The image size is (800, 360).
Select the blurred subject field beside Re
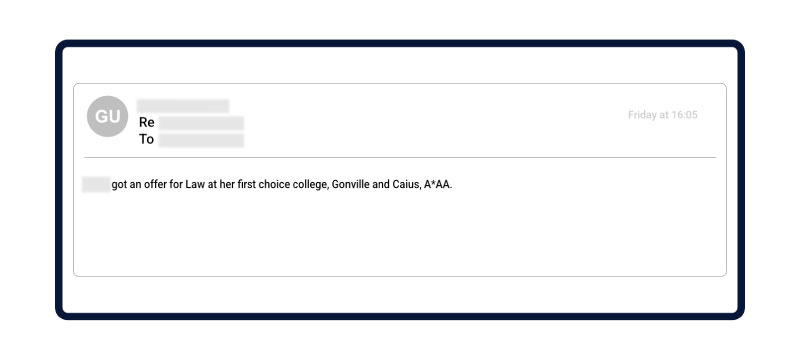[x=201, y=123]
